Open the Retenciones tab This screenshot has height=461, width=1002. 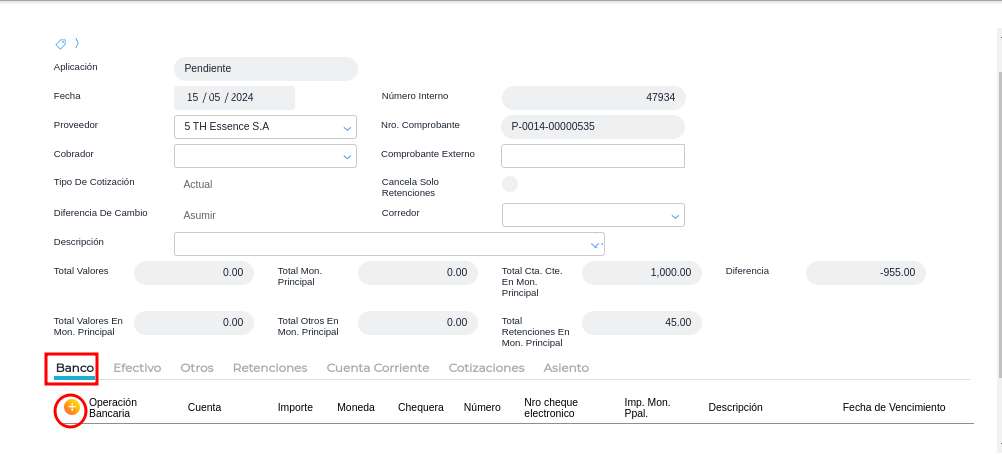coord(270,368)
